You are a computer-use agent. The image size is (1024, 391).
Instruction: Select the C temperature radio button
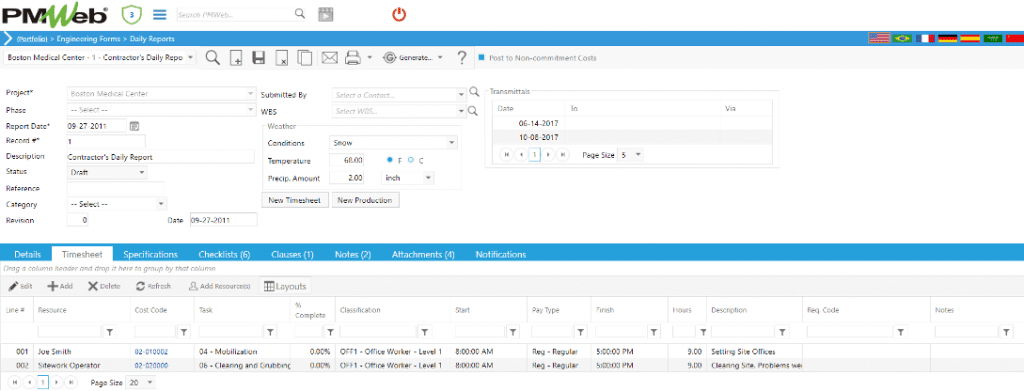click(411, 159)
